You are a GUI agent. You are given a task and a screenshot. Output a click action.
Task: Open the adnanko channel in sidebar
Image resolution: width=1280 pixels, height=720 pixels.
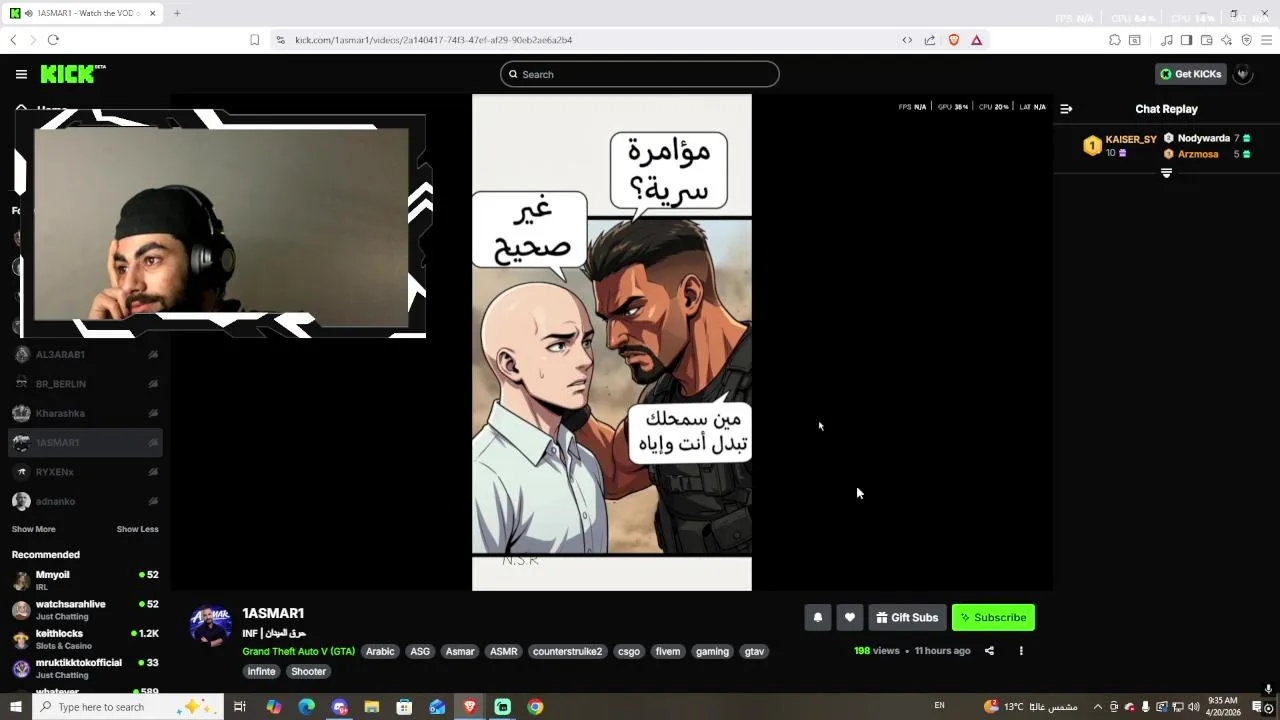click(85, 501)
